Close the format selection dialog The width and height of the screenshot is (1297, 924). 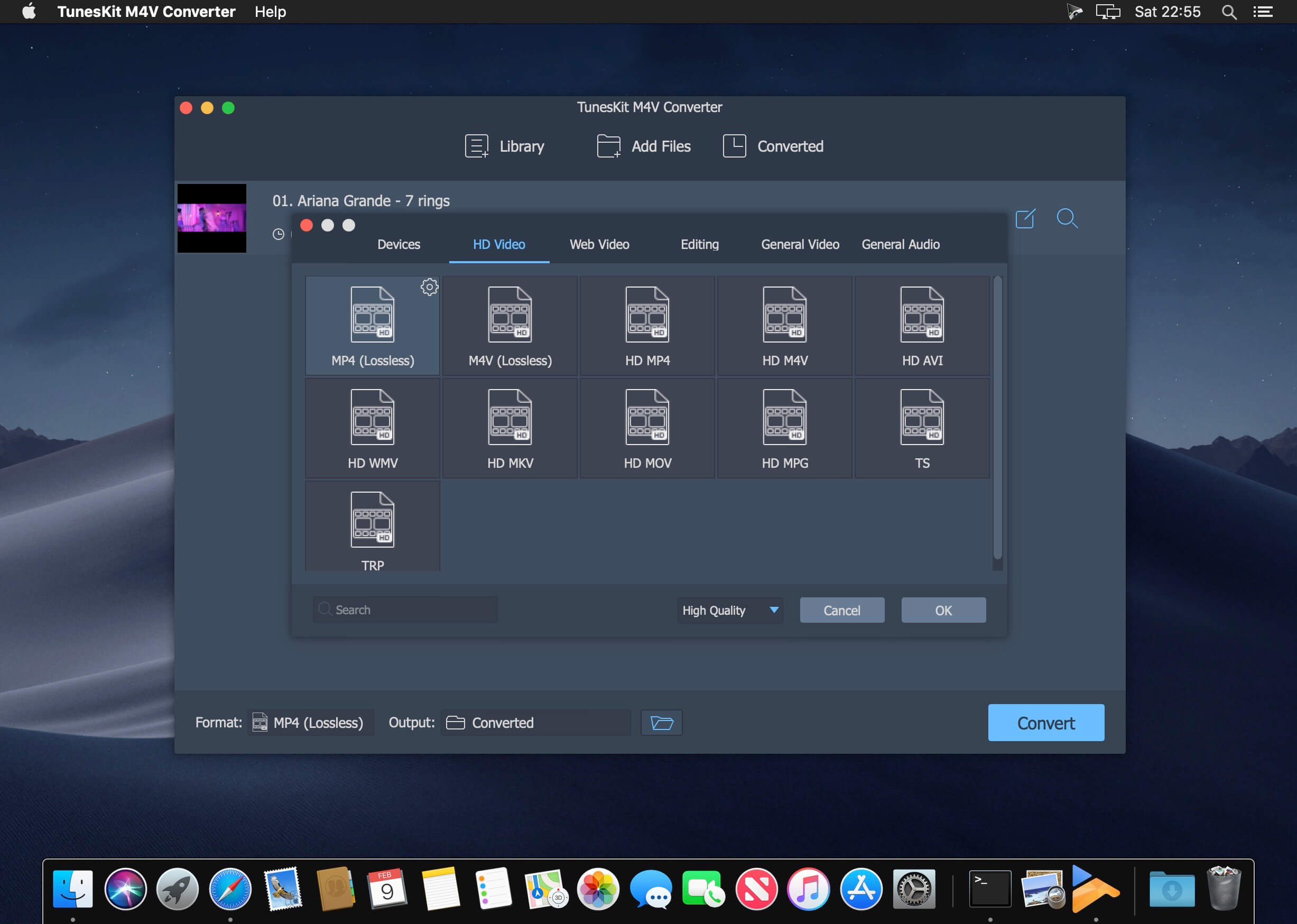[x=307, y=225]
